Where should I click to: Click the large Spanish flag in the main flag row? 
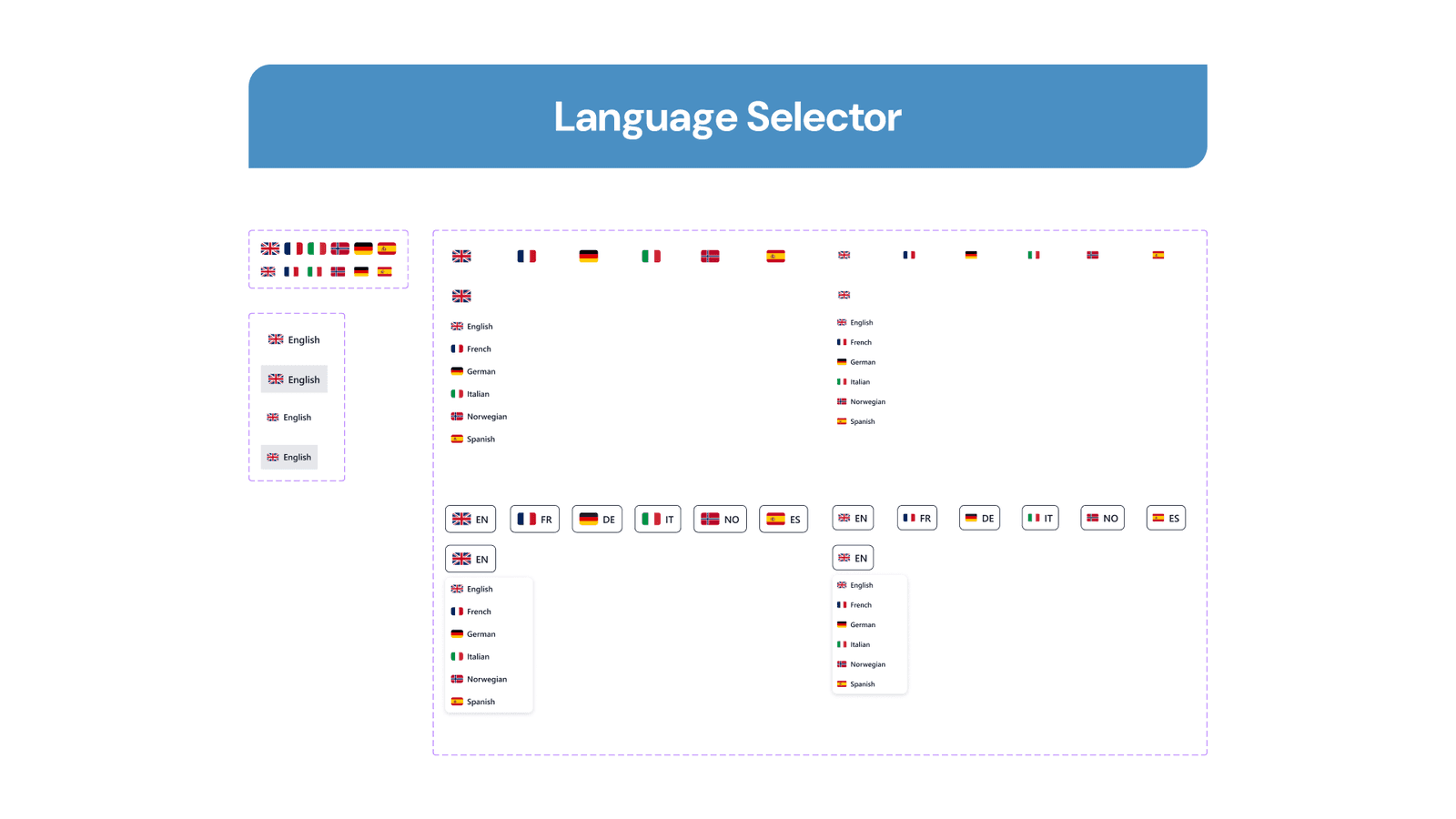pyautogui.click(x=775, y=257)
